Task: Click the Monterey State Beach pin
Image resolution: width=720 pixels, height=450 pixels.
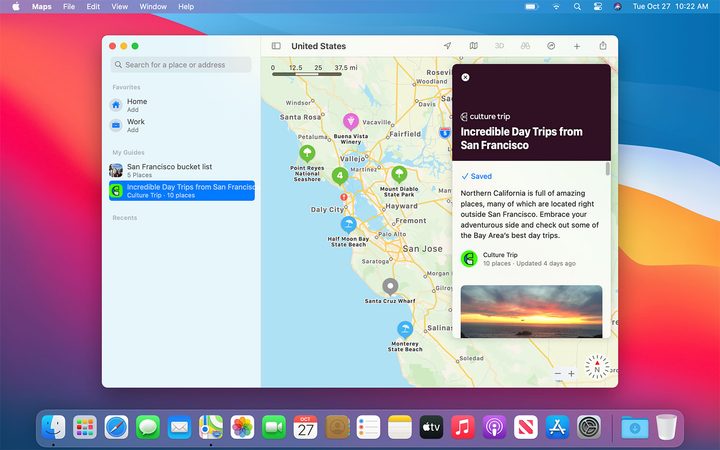Action: tap(405, 329)
